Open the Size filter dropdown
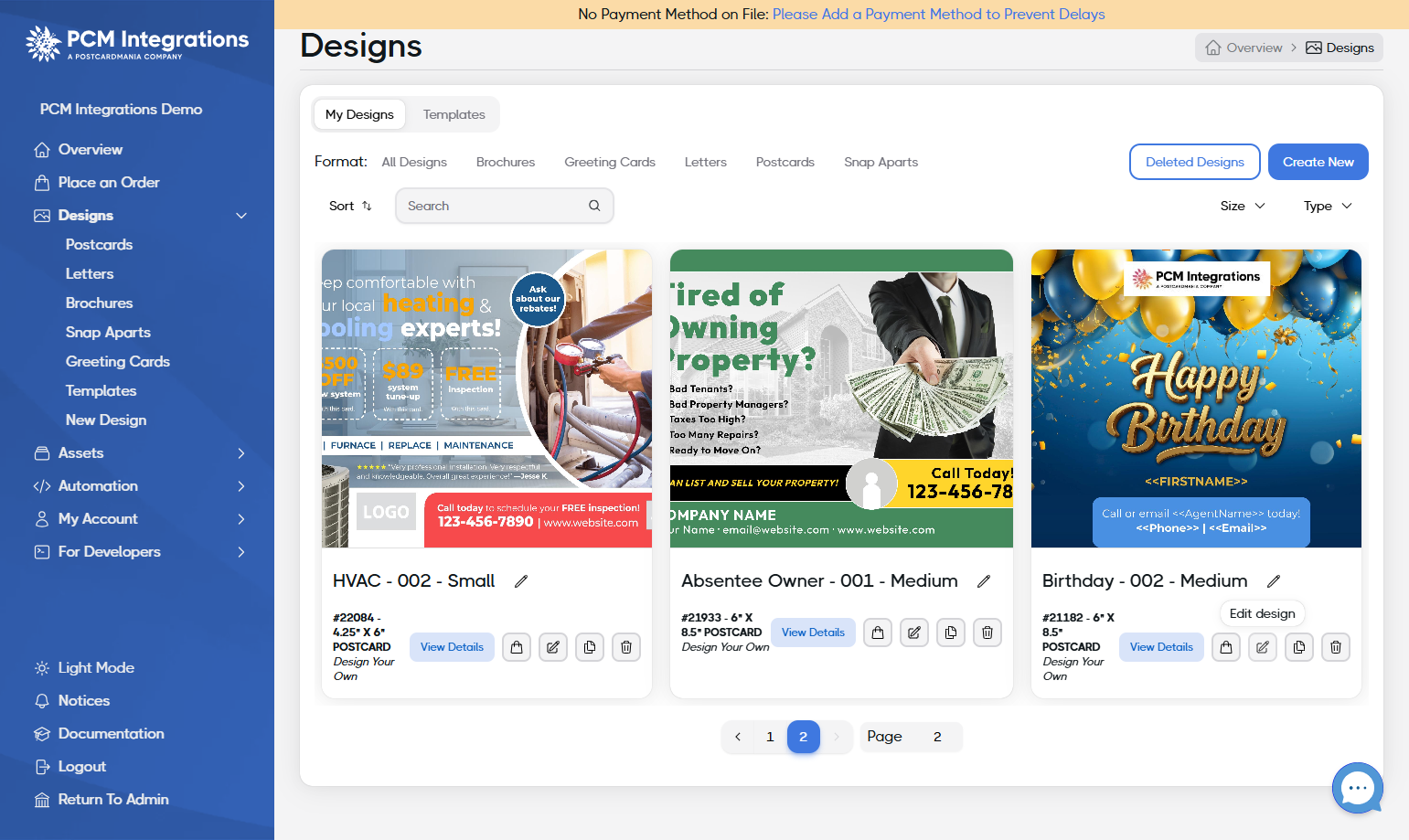The height and width of the screenshot is (840, 1409). 1243,206
